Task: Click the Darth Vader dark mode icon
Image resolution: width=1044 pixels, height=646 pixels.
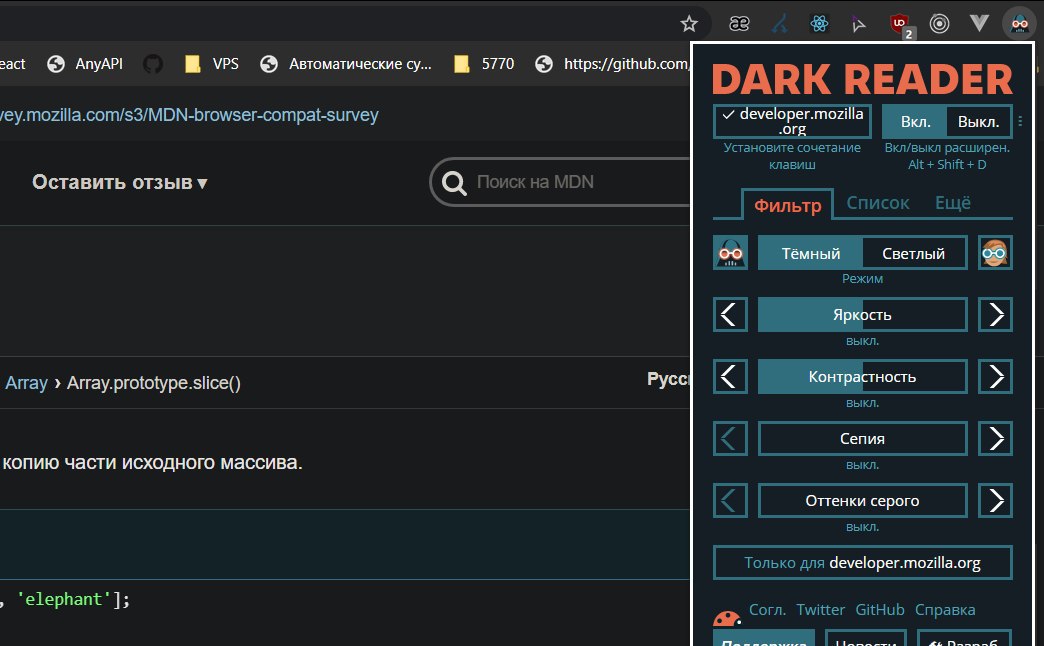Action: pos(730,253)
